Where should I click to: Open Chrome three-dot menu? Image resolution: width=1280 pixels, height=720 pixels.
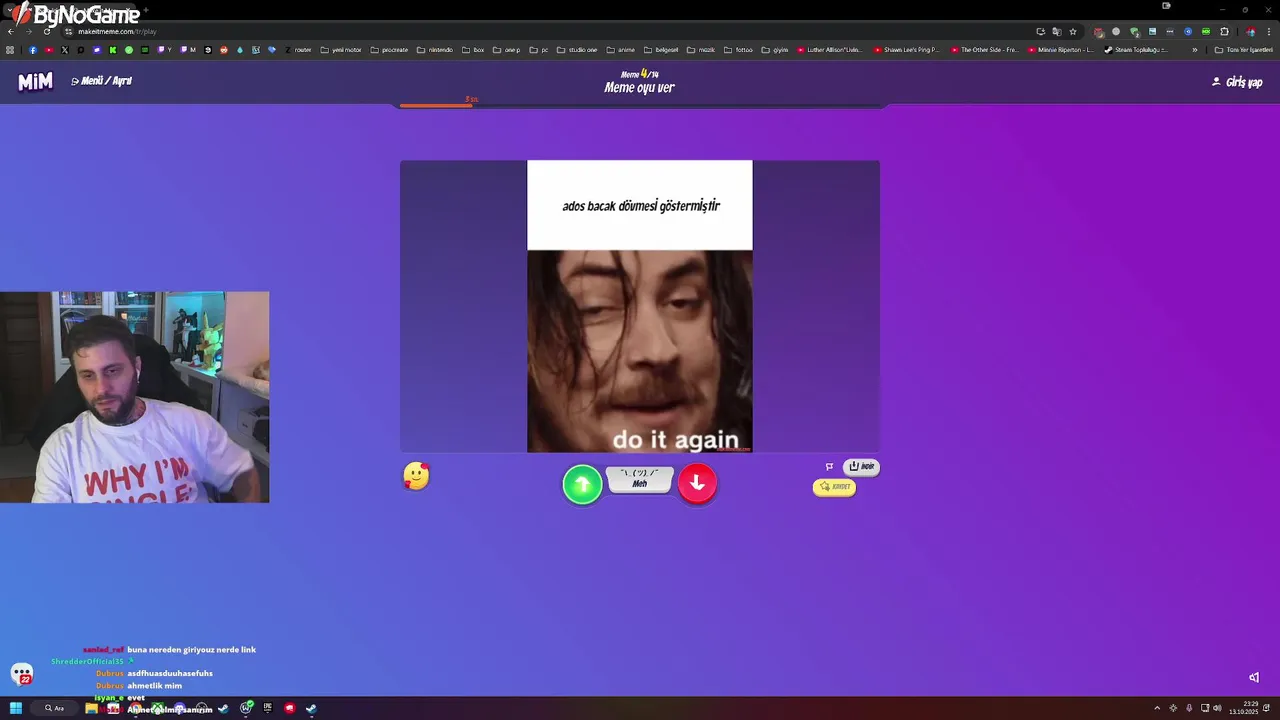click(x=1269, y=31)
